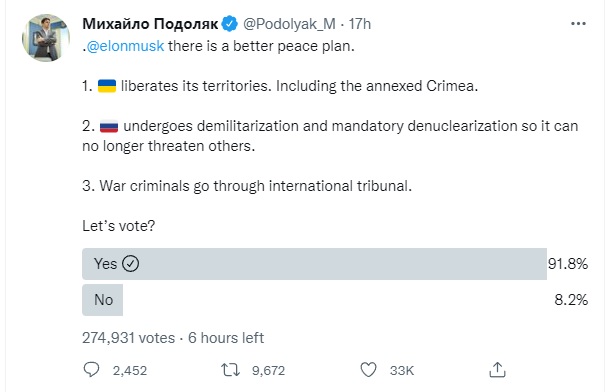Click the 2,452 replies count
This screenshot has width=610, height=392.
pyautogui.click(x=130, y=371)
